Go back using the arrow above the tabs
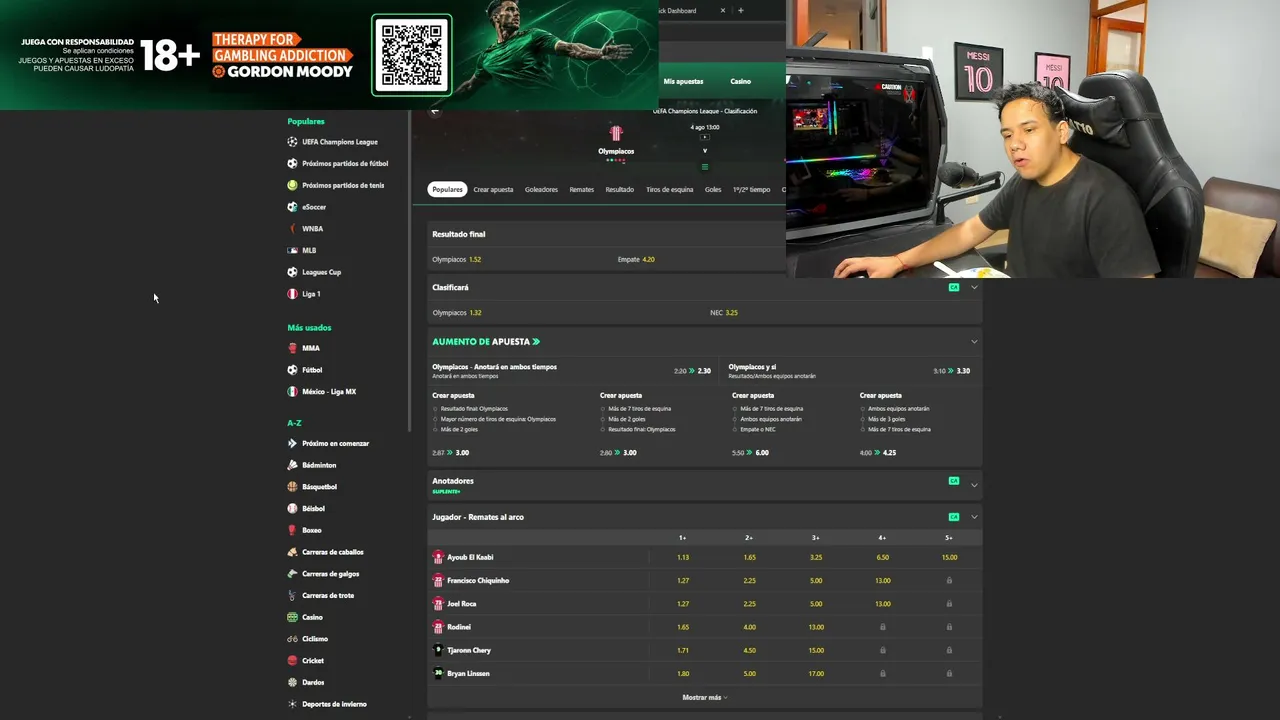Viewport: 1280px width, 720px height. (x=434, y=111)
